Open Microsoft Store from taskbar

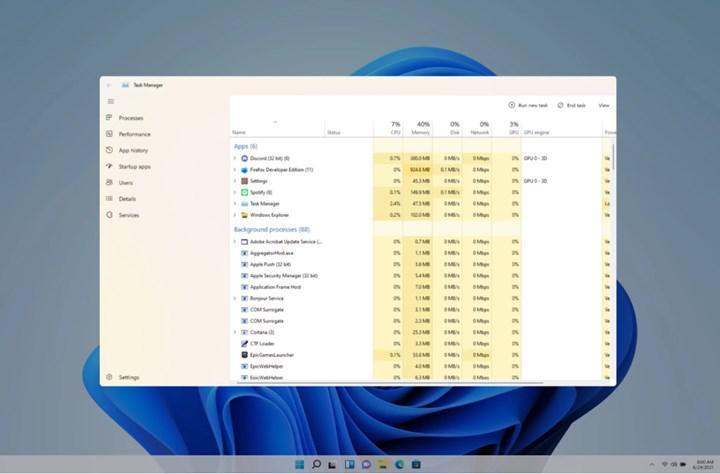pos(416,464)
